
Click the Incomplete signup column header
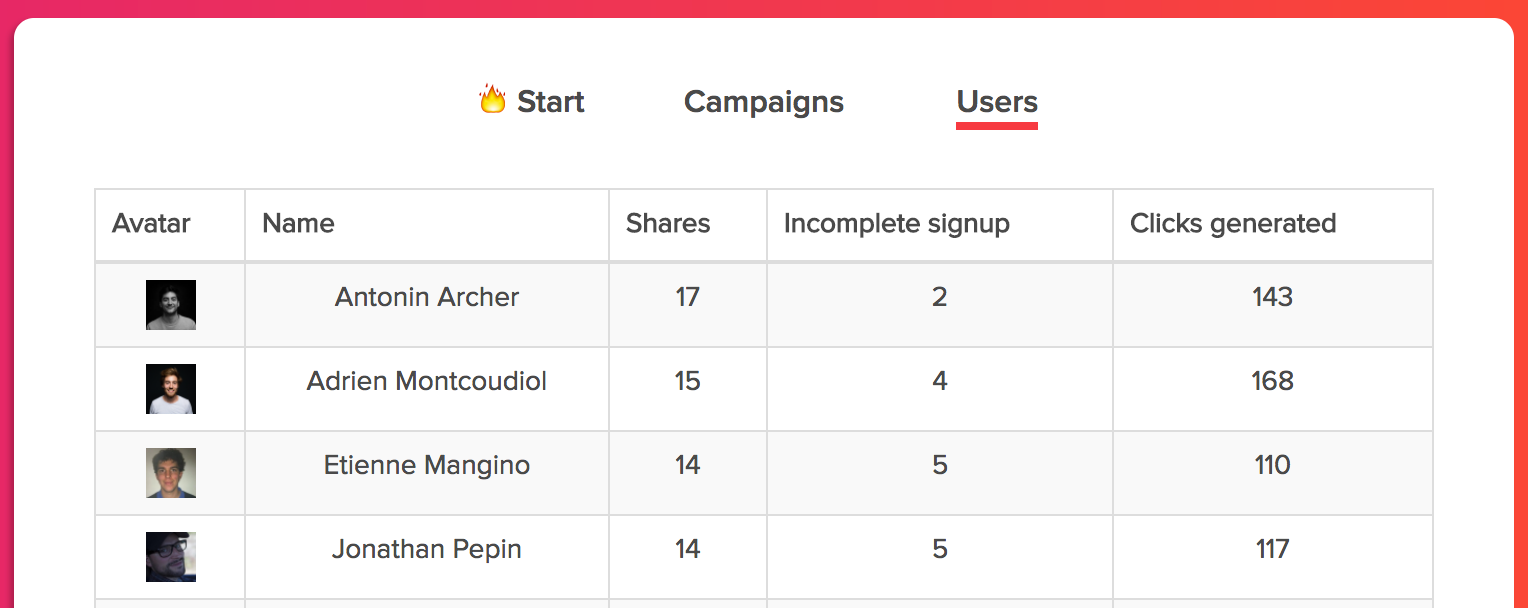896,224
